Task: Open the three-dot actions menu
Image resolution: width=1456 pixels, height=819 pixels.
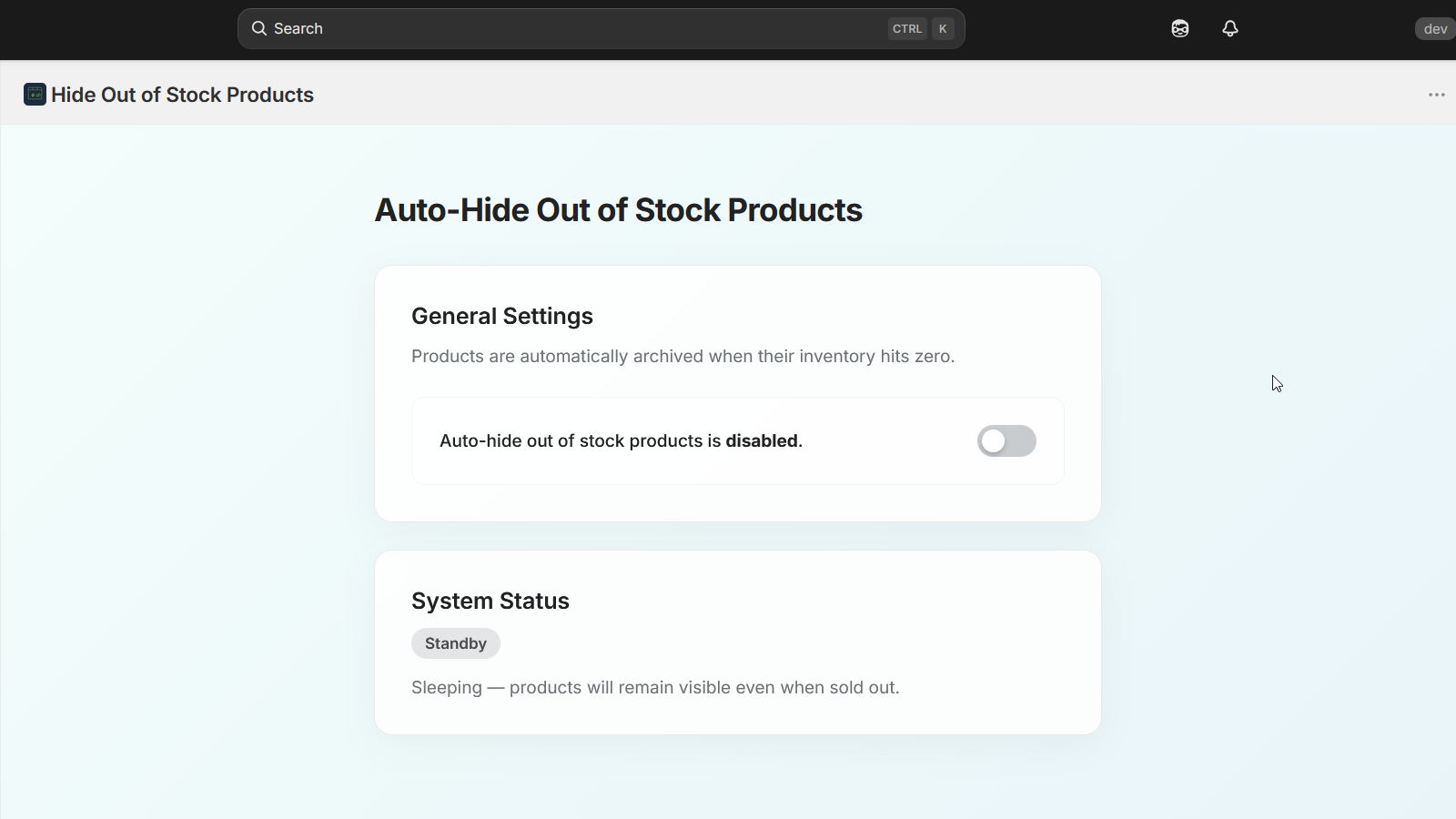Action: pos(1436,94)
